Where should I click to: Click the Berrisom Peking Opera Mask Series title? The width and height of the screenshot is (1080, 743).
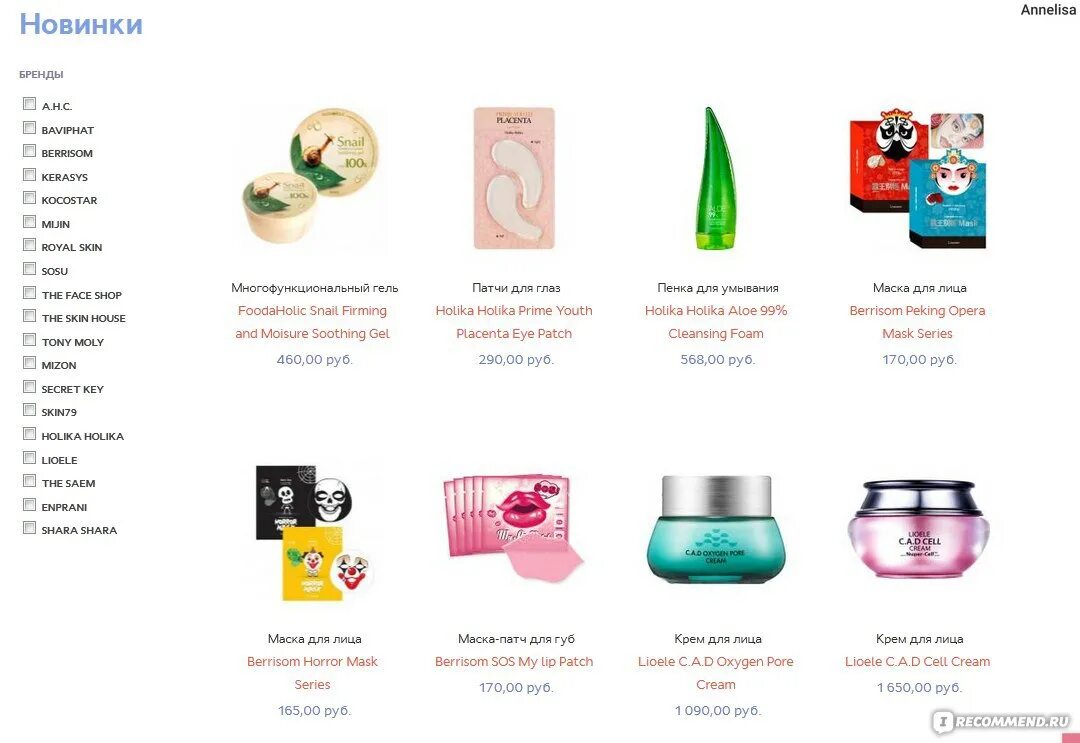917,322
